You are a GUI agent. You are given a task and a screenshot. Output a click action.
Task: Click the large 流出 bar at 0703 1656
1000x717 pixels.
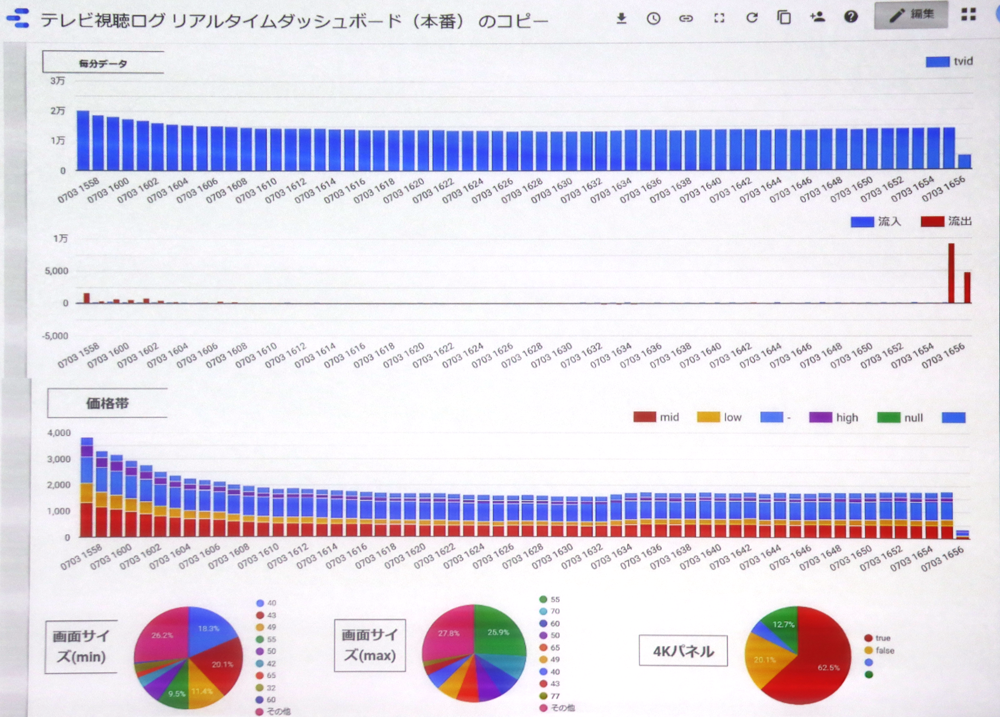tap(951, 272)
